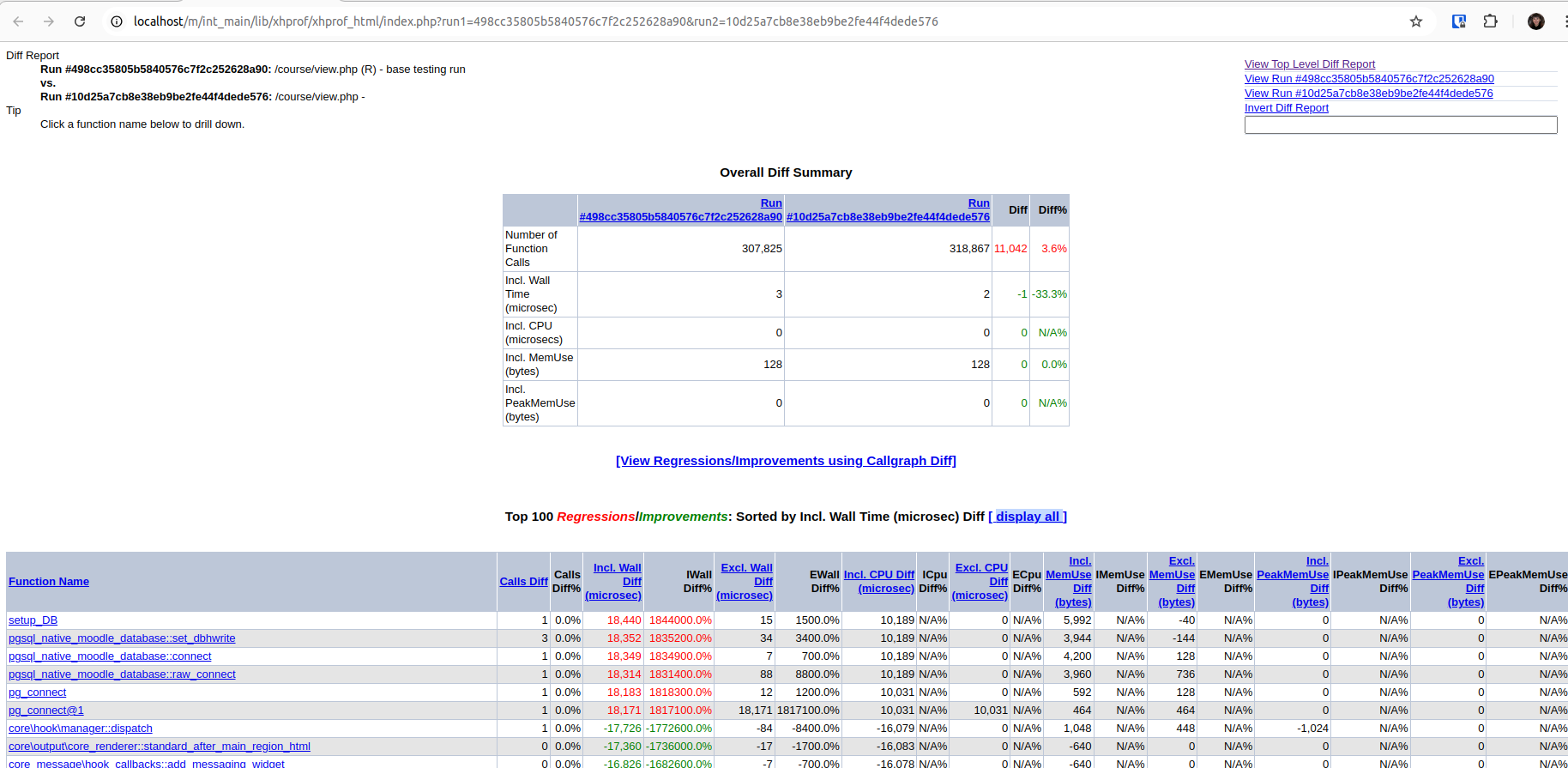Sort by Calls Diff column header
The height and width of the screenshot is (768, 1568).
pos(524,582)
